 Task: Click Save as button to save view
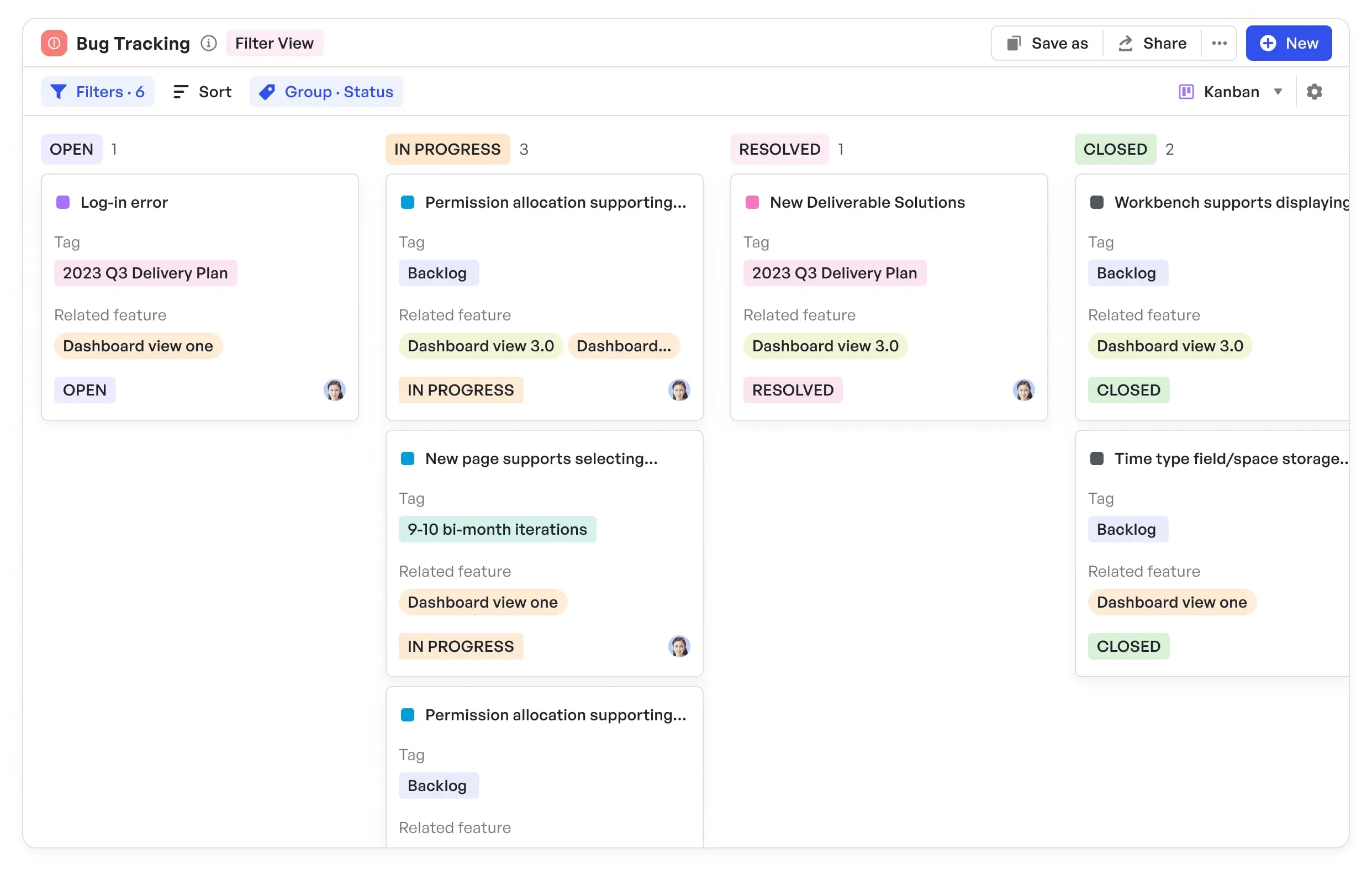click(x=1047, y=42)
